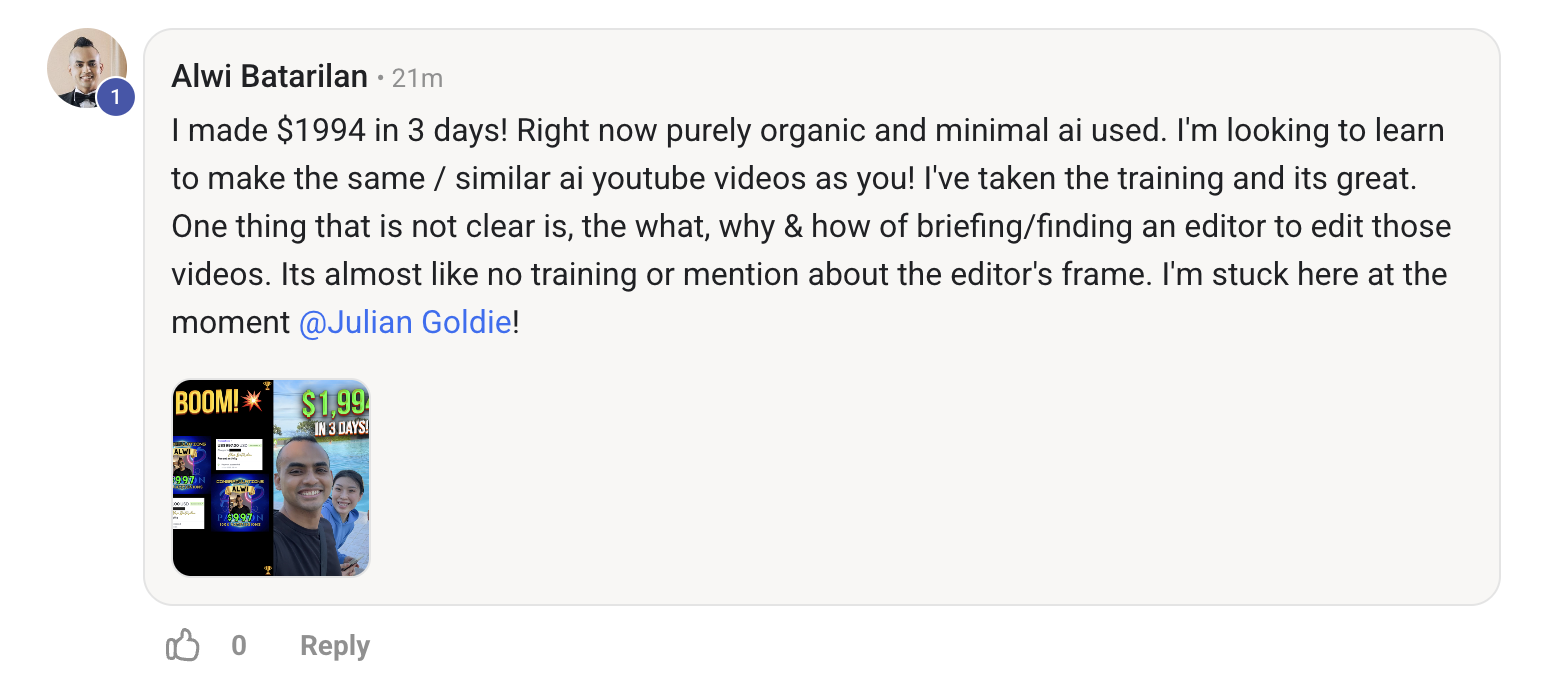Click the yellow BOOM! text in thumbnail

pyautogui.click(x=207, y=403)
